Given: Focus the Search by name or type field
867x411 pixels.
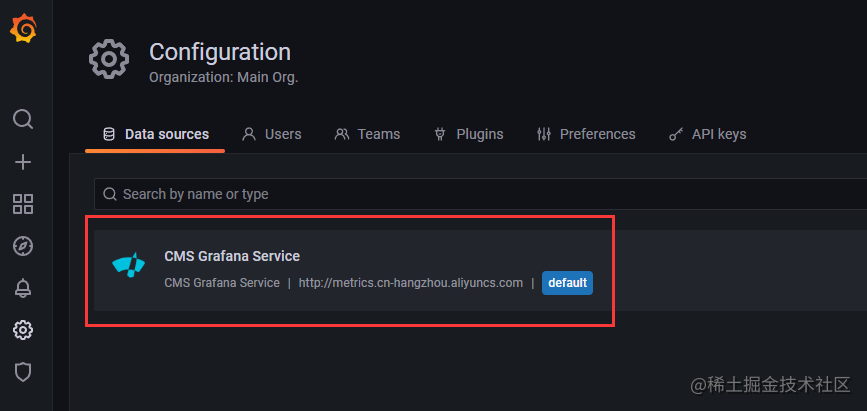Looking at the screenshot, I should point(480,194).
